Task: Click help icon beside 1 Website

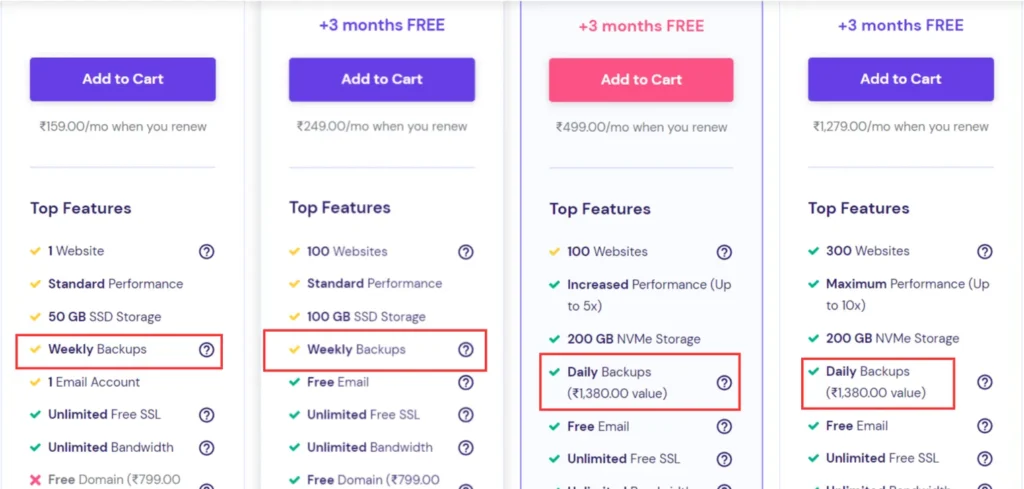Action: point(206,251)
